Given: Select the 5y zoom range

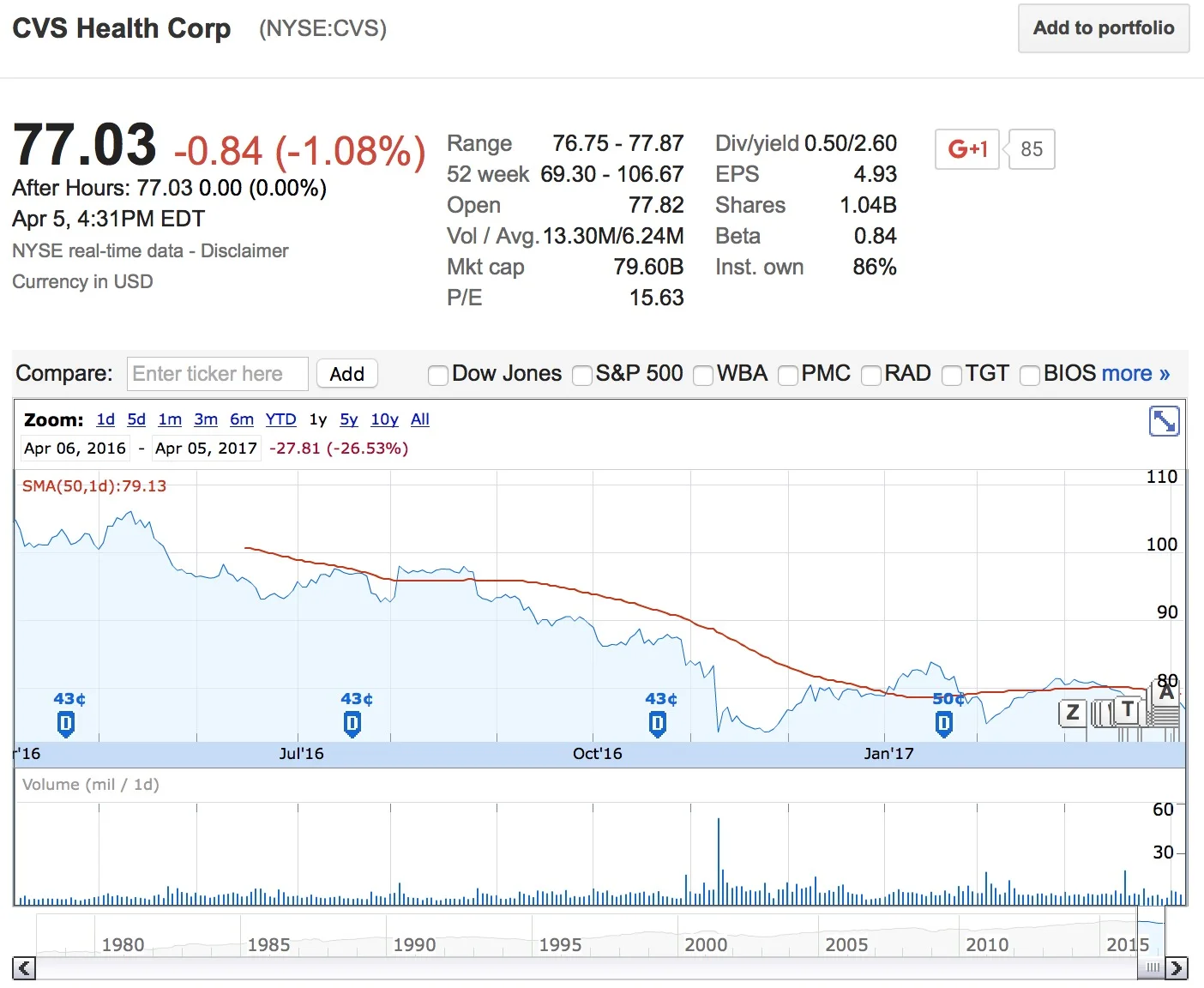Looking at the screenshot, I should [349, 419].
